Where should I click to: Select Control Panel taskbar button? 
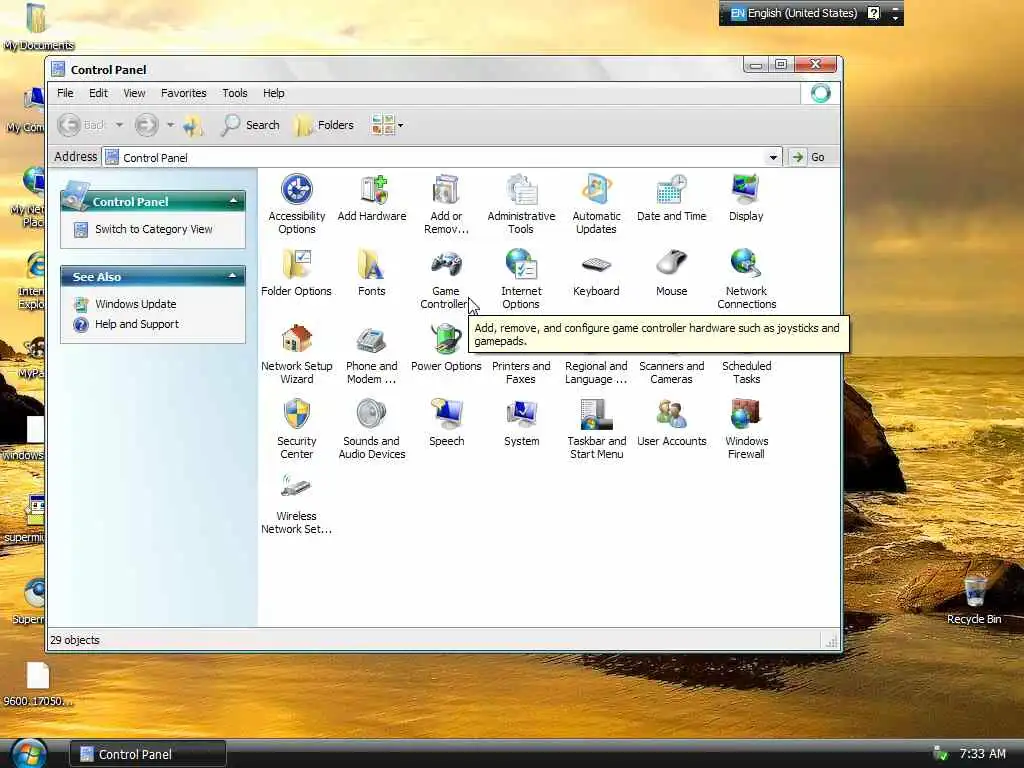[148, 754]
